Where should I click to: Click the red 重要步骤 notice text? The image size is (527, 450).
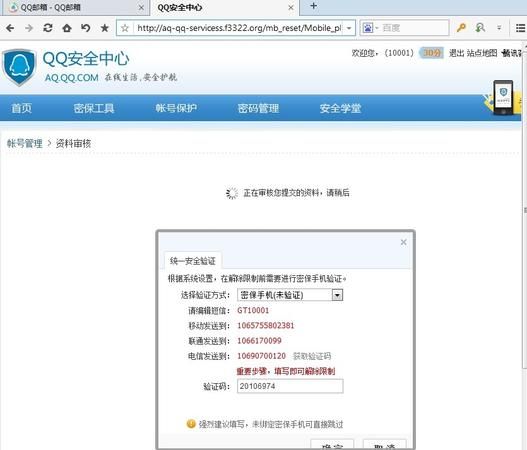tap(286, 371)
